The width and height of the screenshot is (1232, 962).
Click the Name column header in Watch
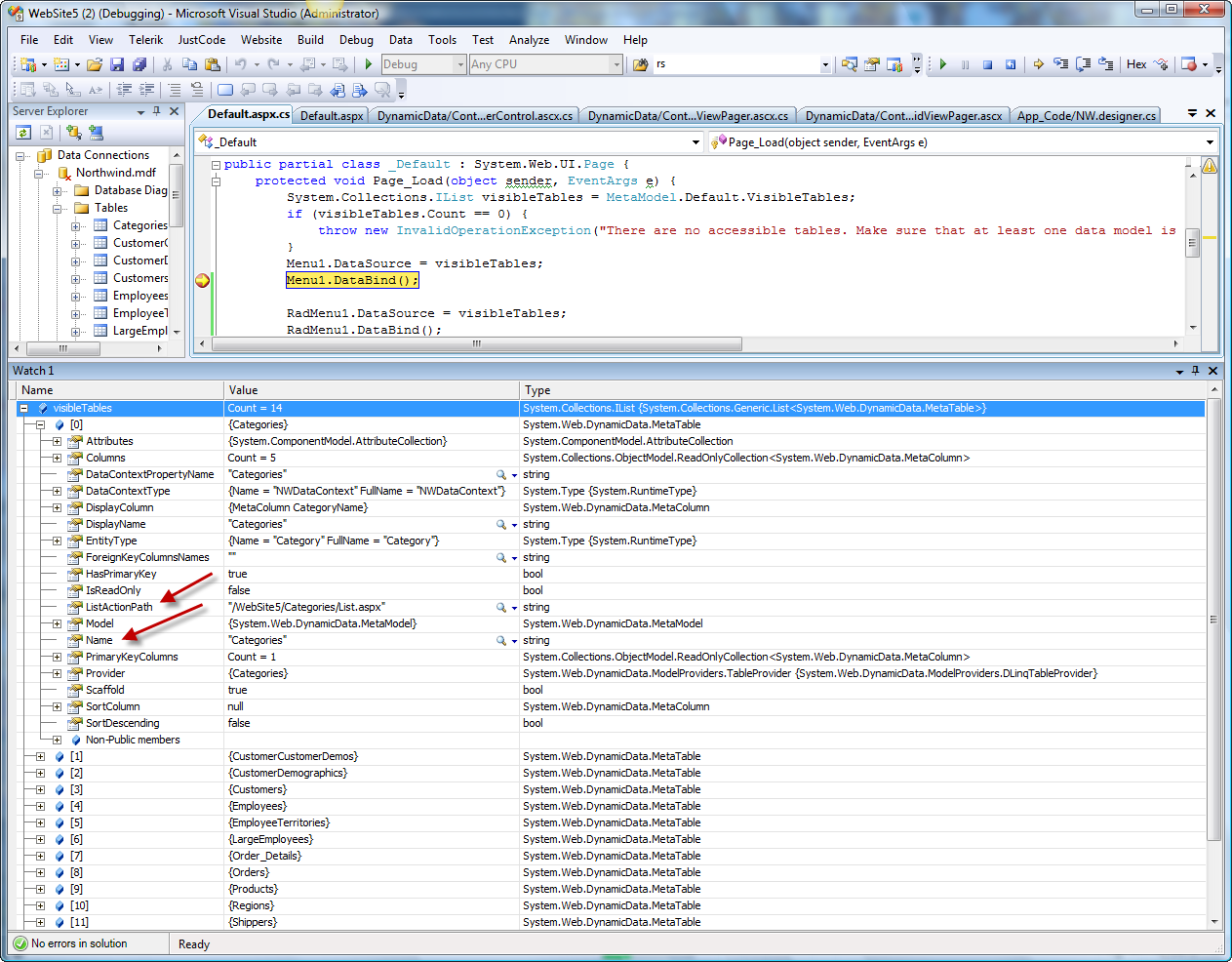(x=120, y=390)
